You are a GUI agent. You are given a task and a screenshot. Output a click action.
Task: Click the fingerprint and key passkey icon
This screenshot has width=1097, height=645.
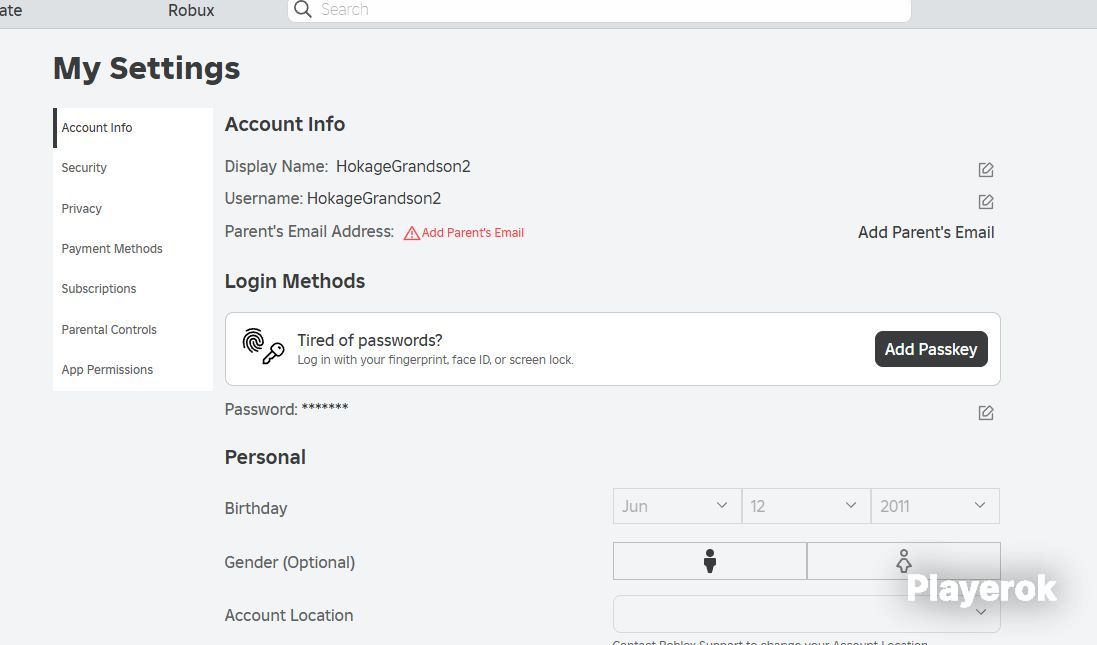[x=263, y=346]
